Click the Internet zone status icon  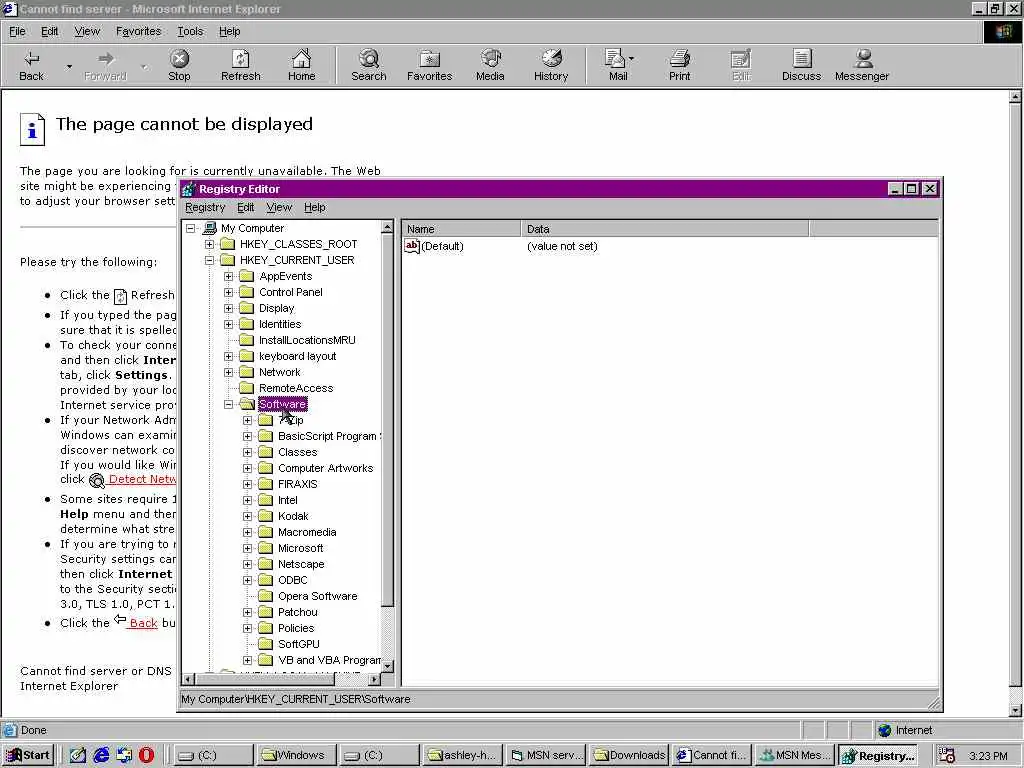coord(884,730)
